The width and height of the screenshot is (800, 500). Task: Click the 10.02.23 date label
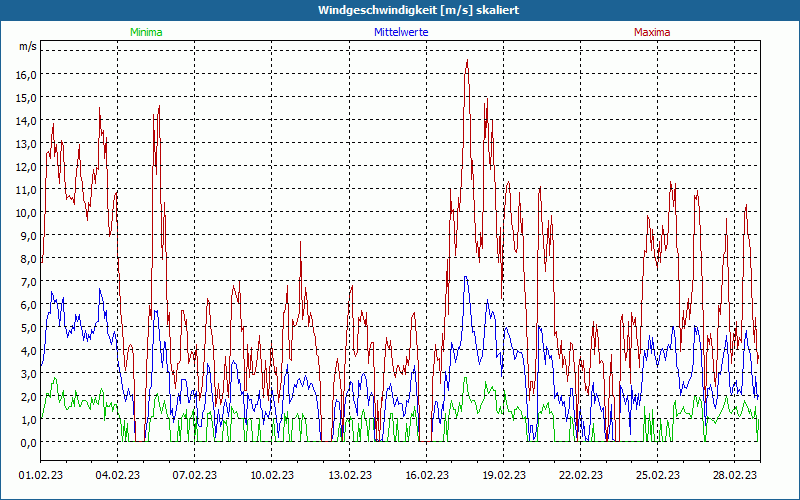[272, 476]
